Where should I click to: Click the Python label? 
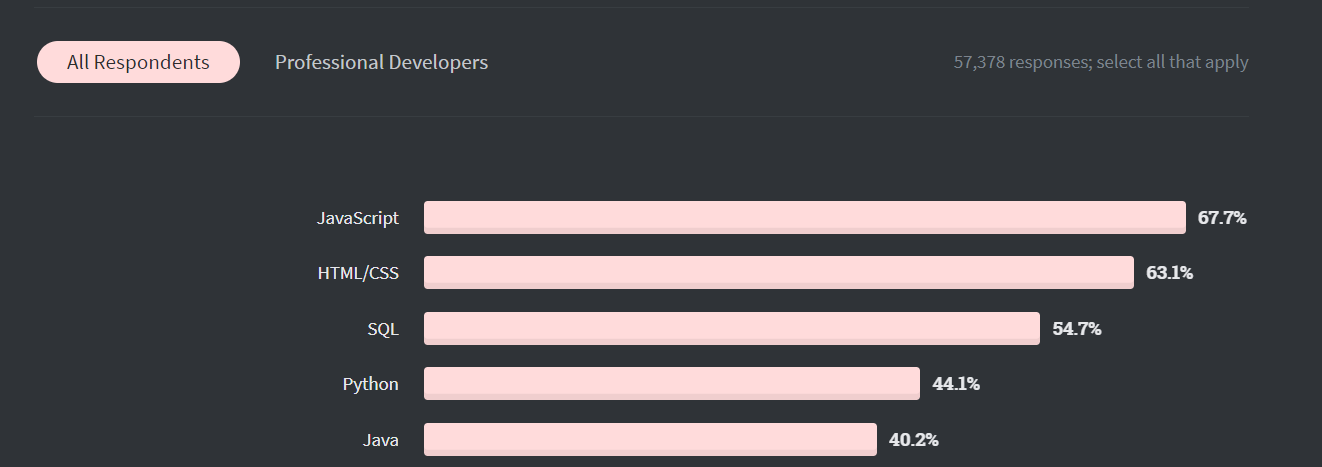pos(371,384)
